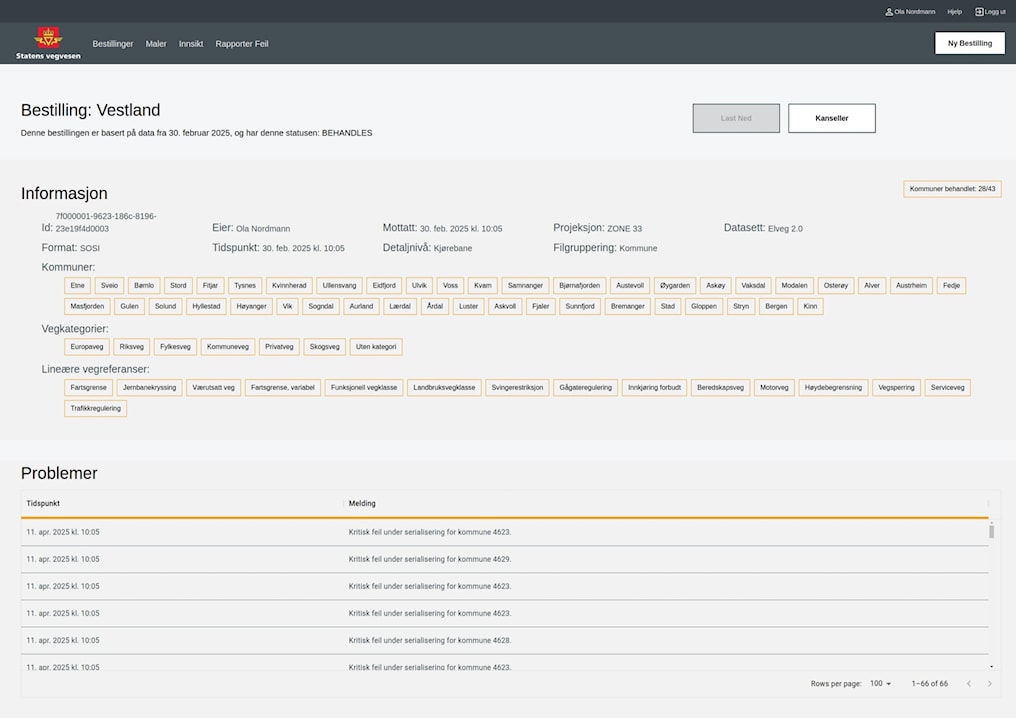Click the Kommuneveg category chip
Image resolution: width=1016 pixels, height=718 pixels.
pos(227,347)
